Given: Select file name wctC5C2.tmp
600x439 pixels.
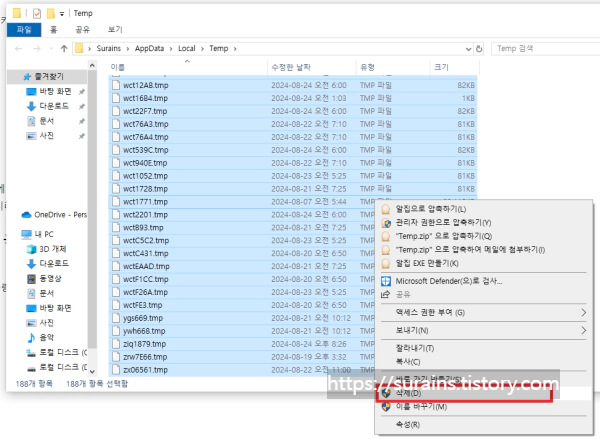Looking at the screenshot, I should [146, 240].
